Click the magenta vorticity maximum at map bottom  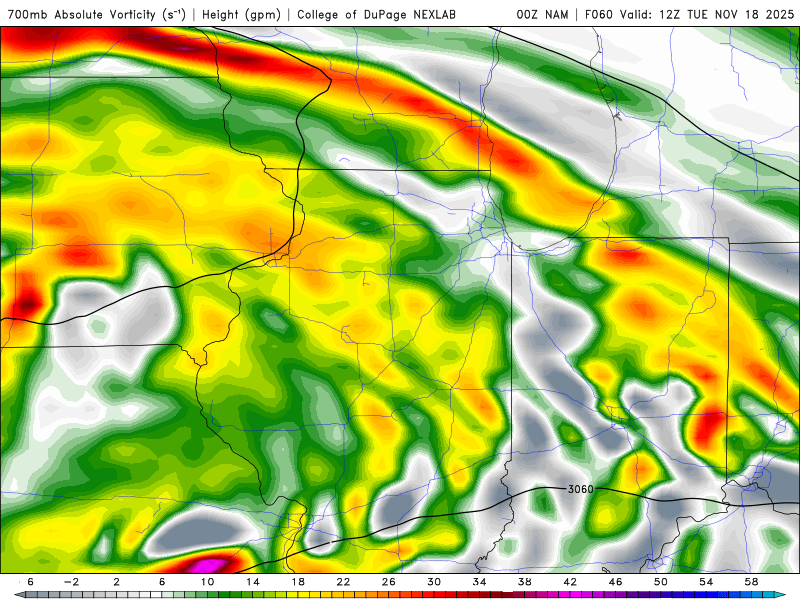pos(209,566)
